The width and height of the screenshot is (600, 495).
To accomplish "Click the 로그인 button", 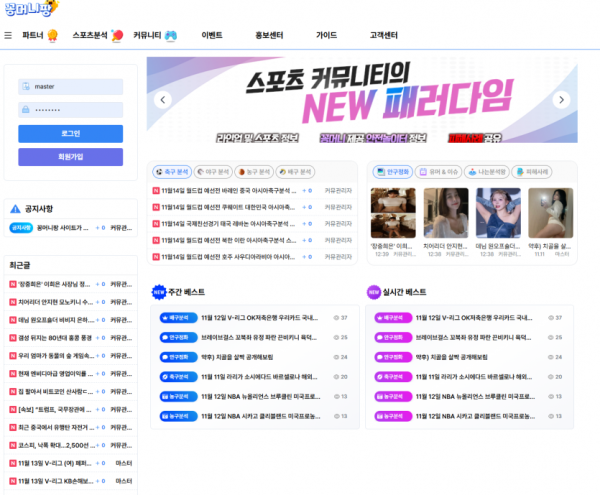I will click(70, 133).
